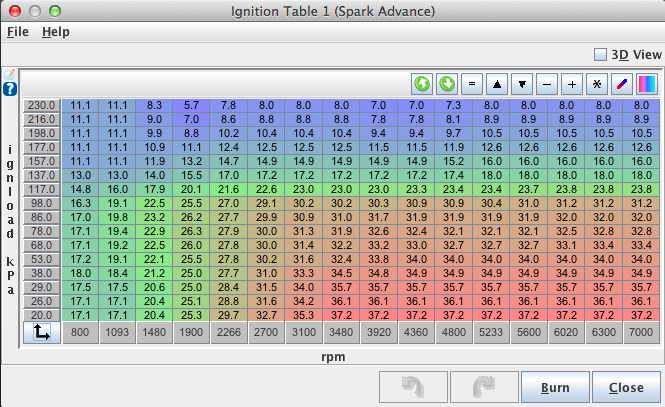Click the asterisk multiply toolbar icon

[597, 84]
